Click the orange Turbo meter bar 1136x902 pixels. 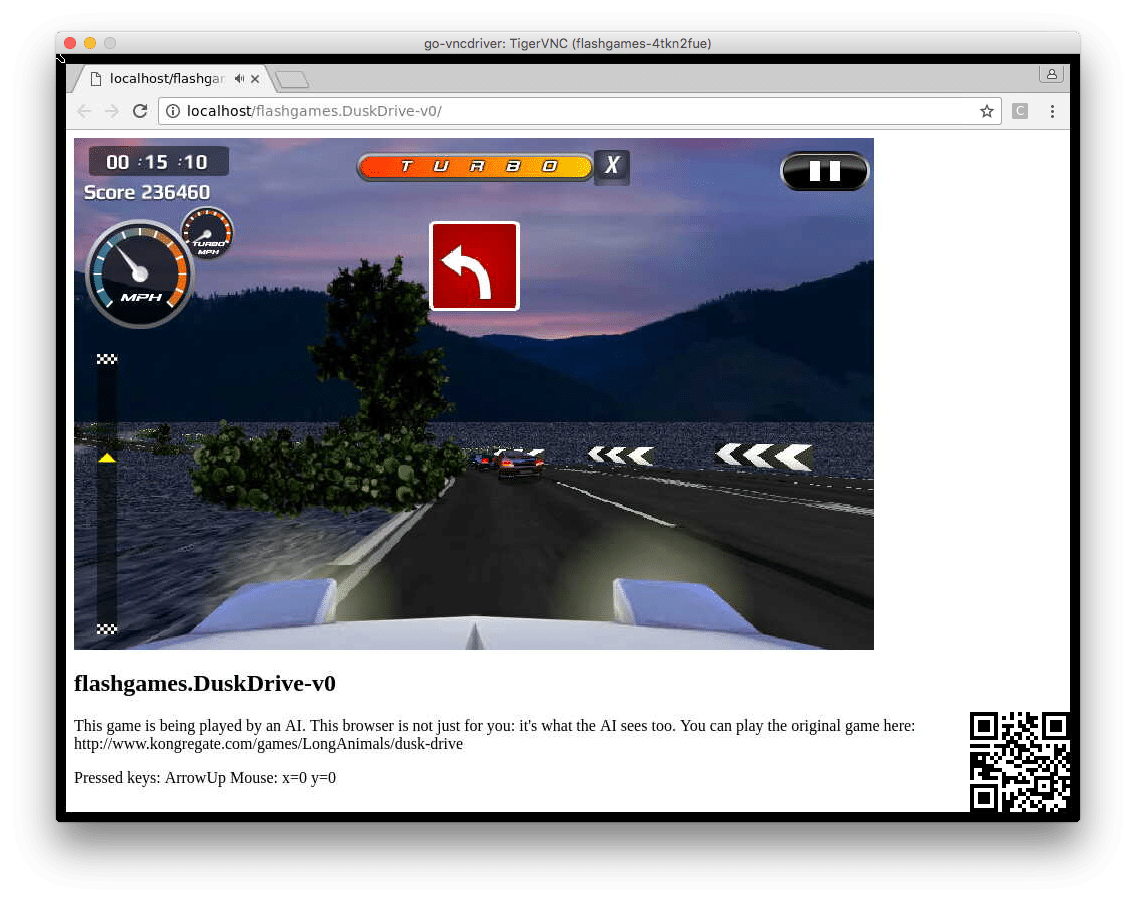475,167
